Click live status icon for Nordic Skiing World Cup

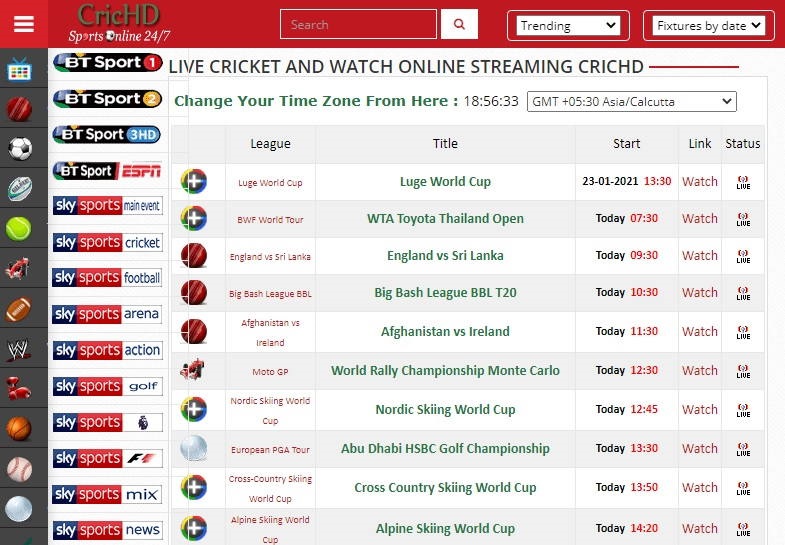coord(743,410)
